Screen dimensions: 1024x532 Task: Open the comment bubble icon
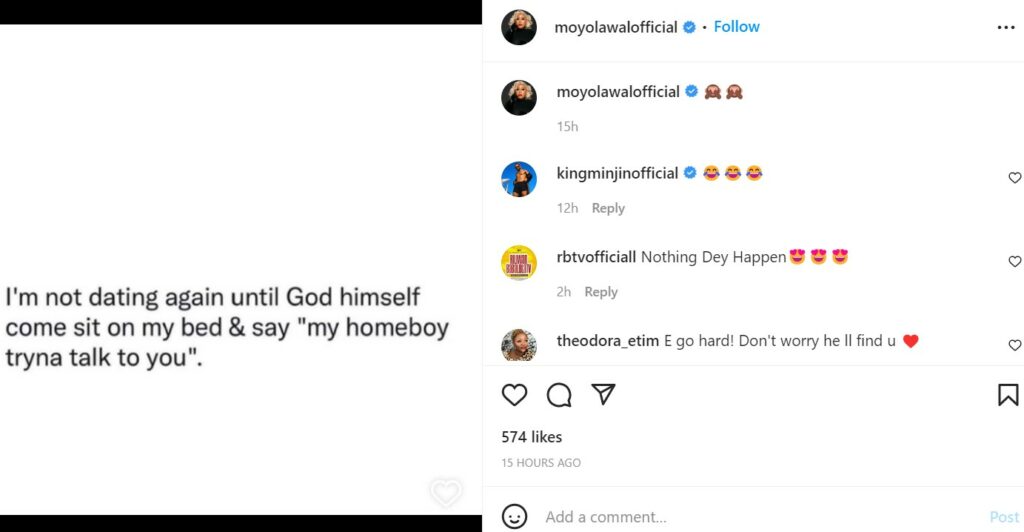point(559,395)
